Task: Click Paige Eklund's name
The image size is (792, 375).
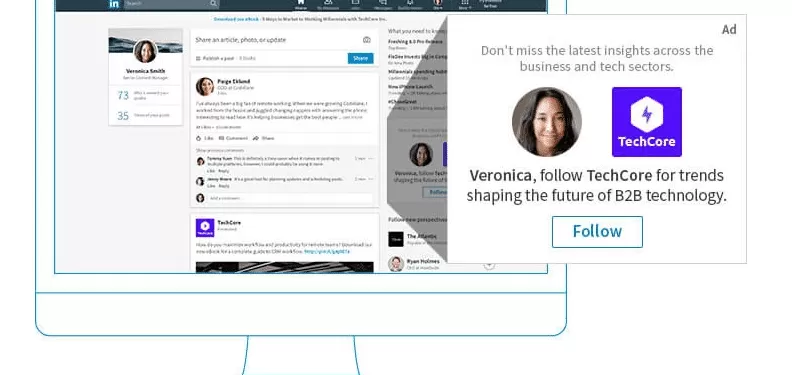Action: tap(233, 81)
